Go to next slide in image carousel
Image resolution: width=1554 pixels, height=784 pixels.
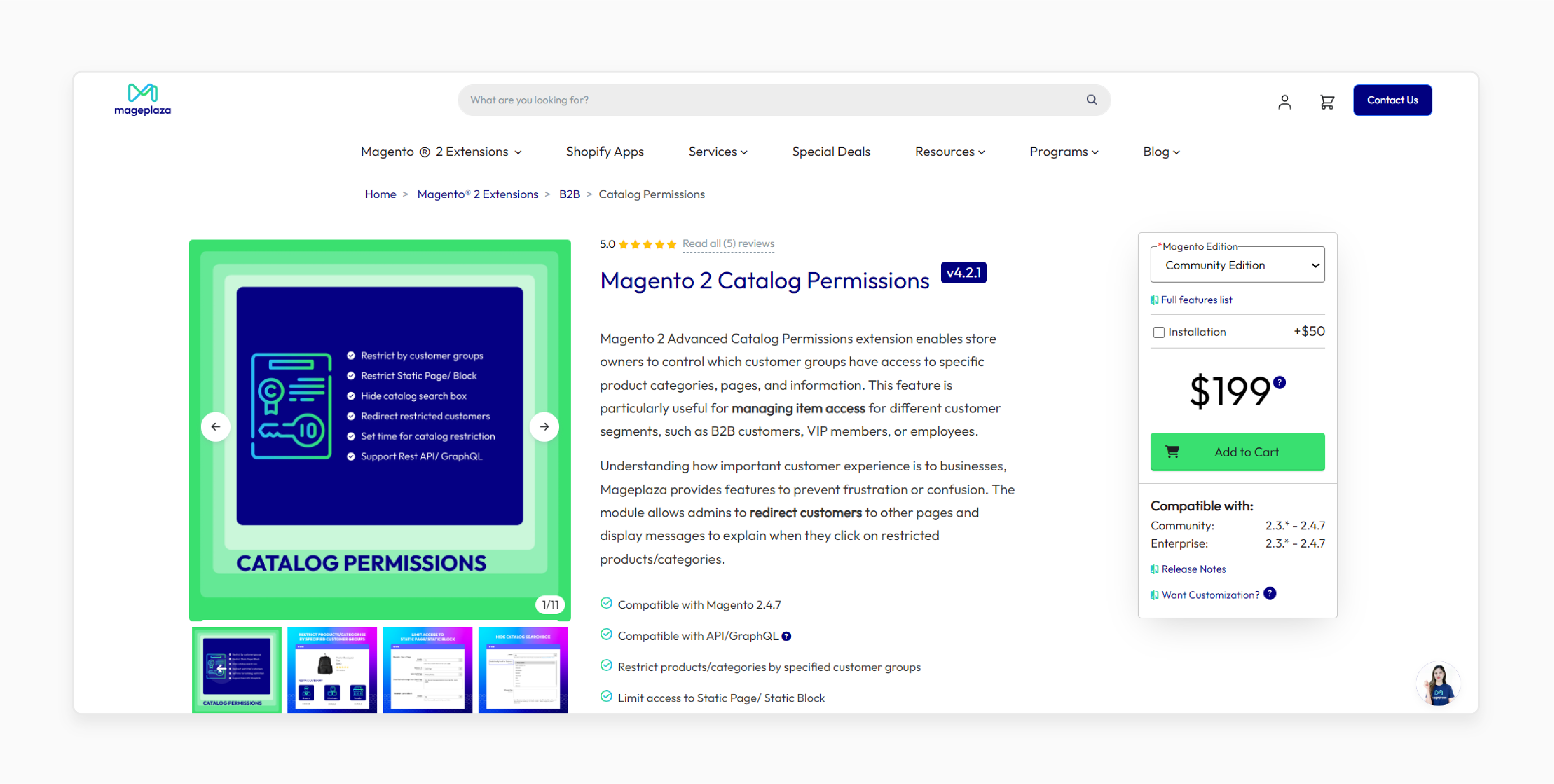pyautogui.click(x=544, y=427)
